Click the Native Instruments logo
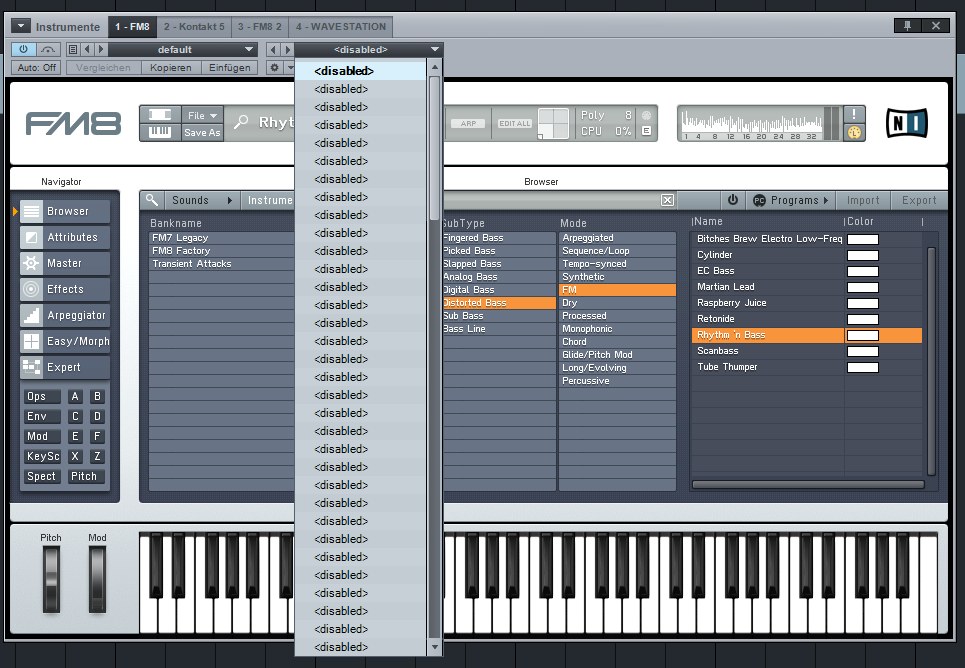The image size is (965, 668). [907, 123]
